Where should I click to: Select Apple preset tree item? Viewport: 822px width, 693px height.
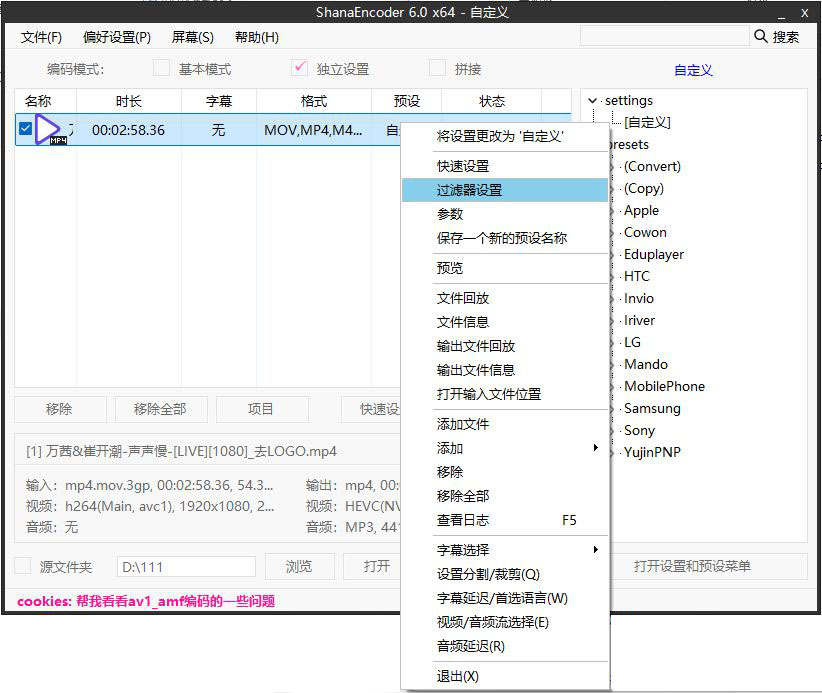point(641,210)
